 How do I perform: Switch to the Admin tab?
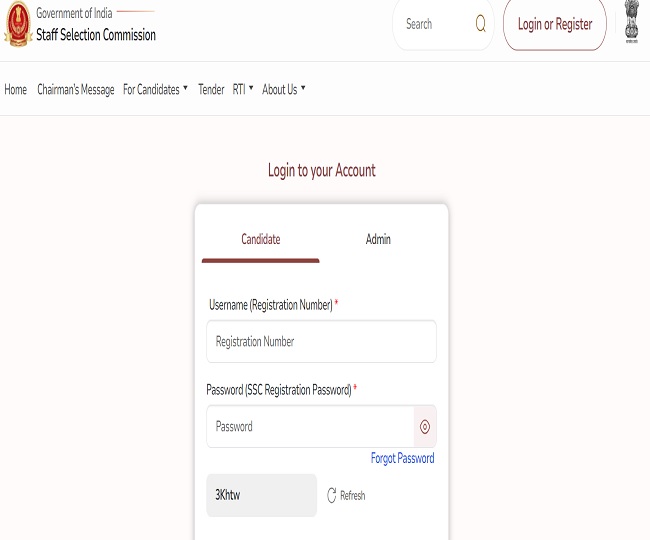point(378,240)
